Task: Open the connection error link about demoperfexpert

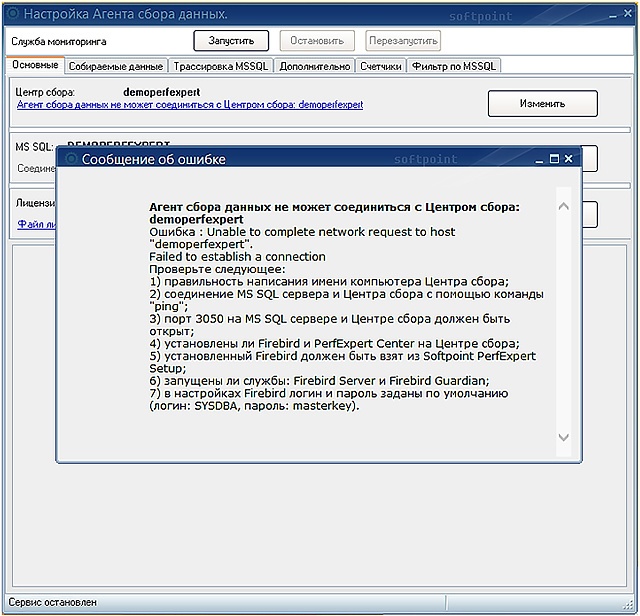Action: point(190,105)
